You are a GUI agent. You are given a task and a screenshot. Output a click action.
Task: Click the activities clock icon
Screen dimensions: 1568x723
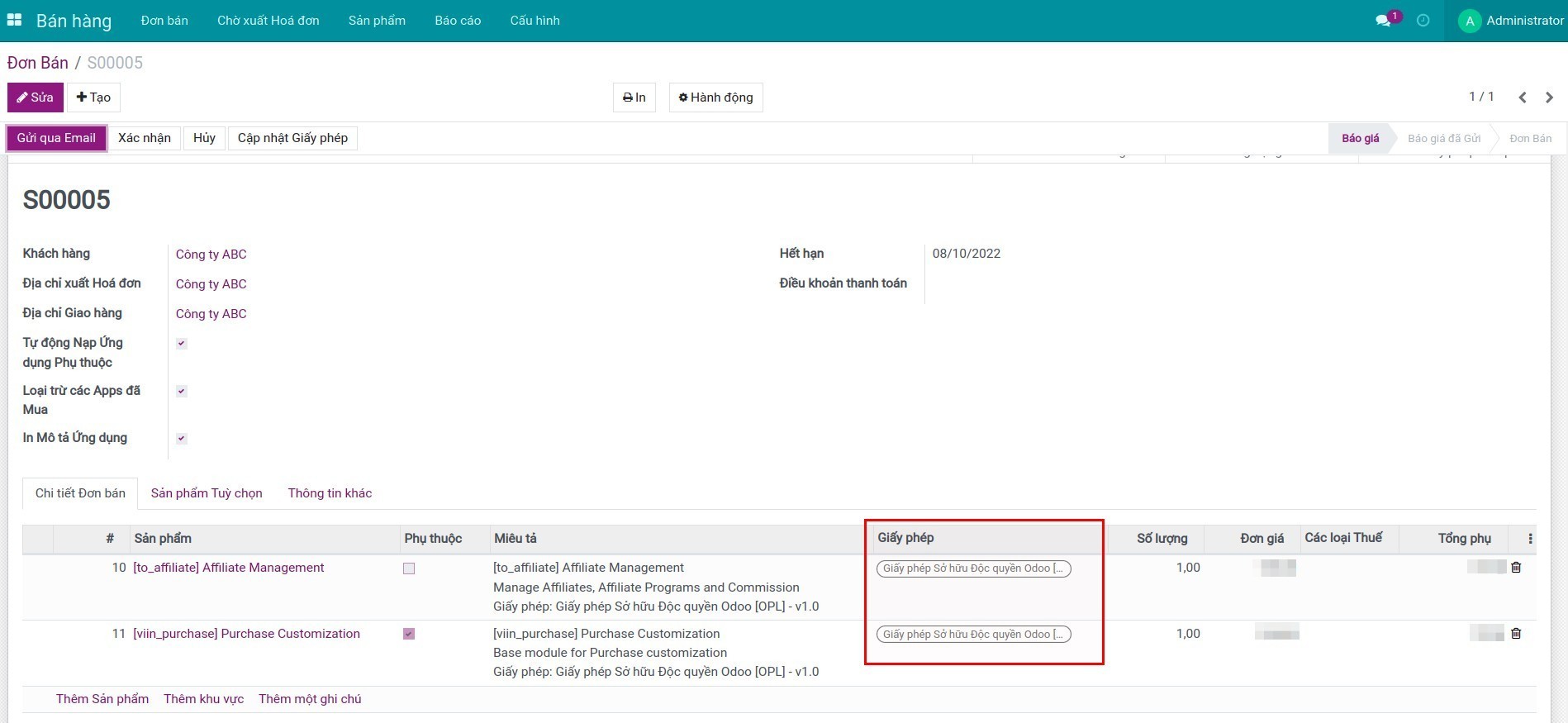pos(1423,21)
